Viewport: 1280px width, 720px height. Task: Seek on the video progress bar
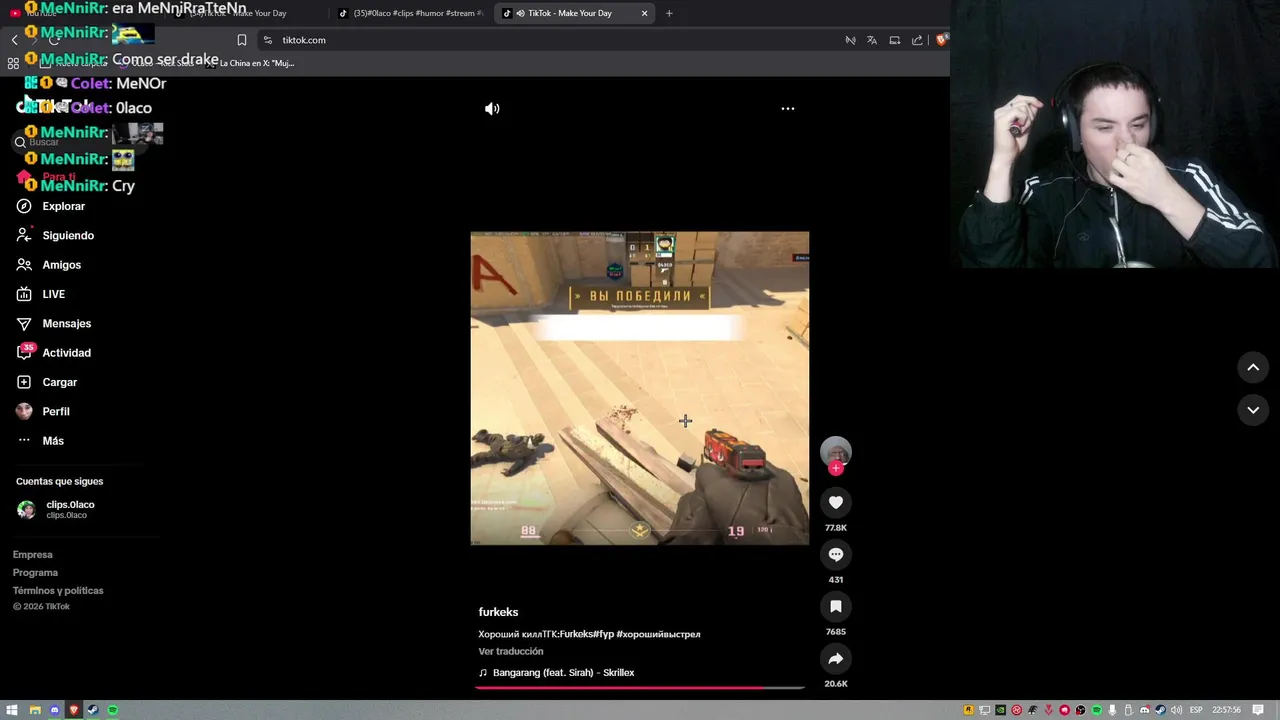(640, 688)
